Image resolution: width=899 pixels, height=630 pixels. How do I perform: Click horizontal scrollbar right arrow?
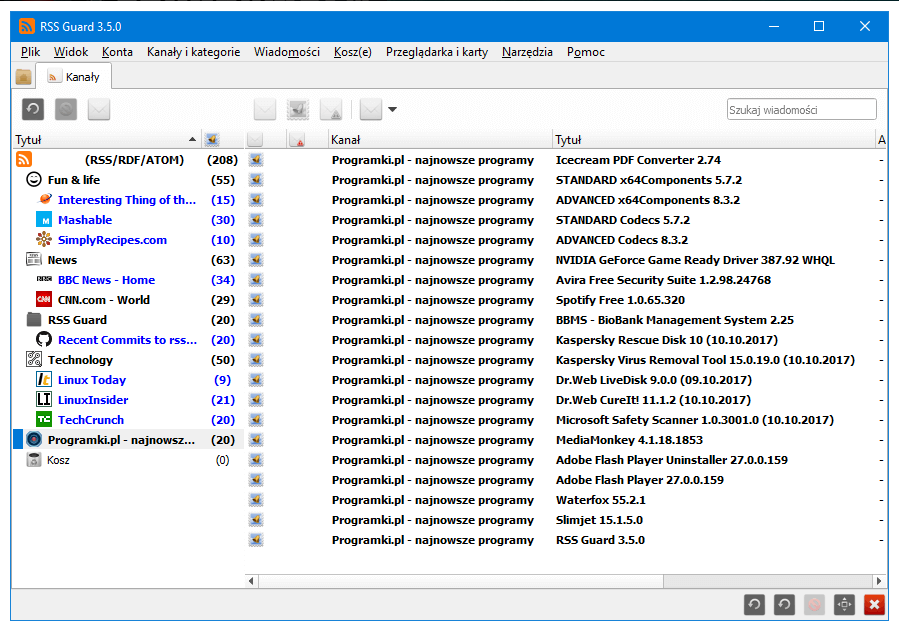[879, 581]
